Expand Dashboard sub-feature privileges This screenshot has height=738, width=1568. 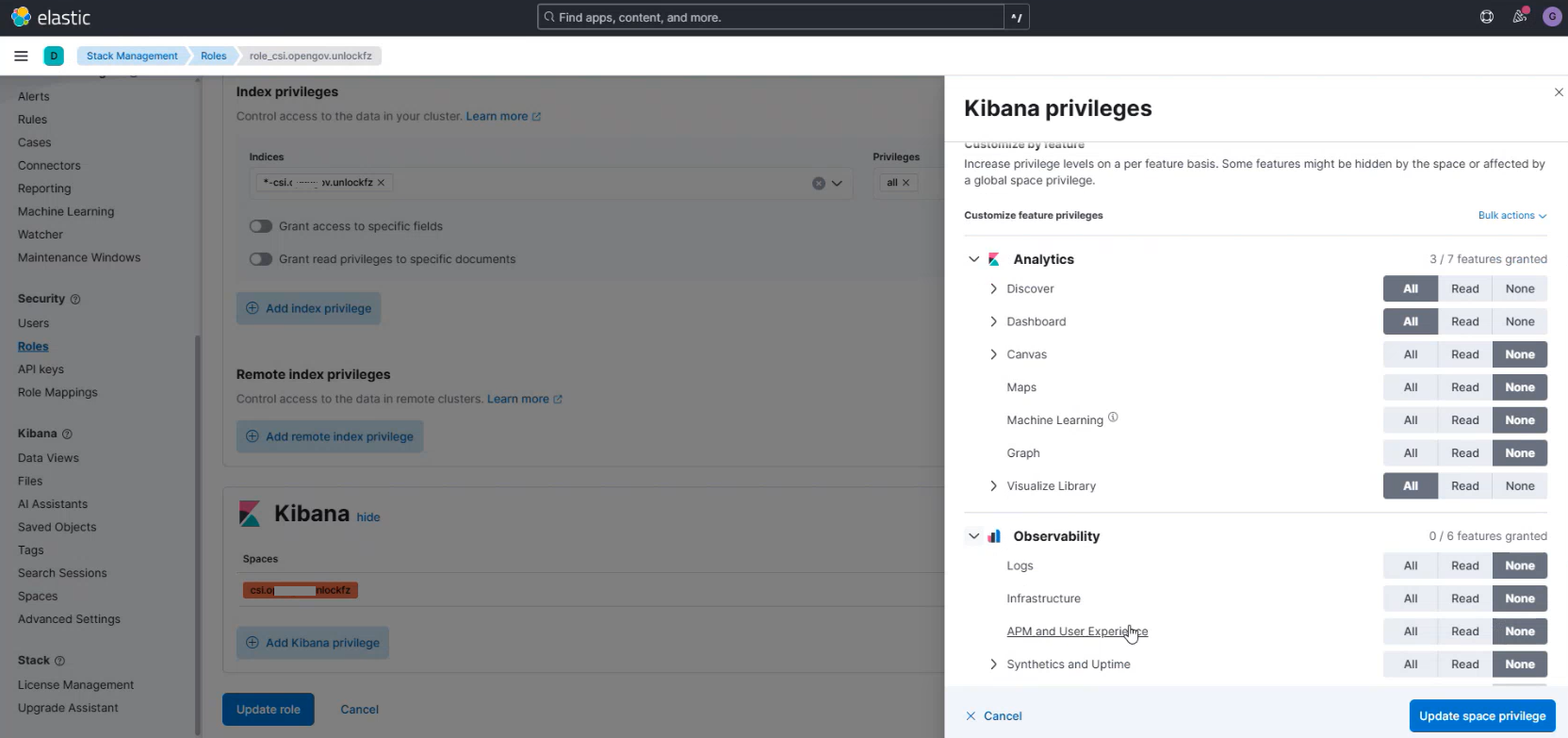[x=993, y=321]
